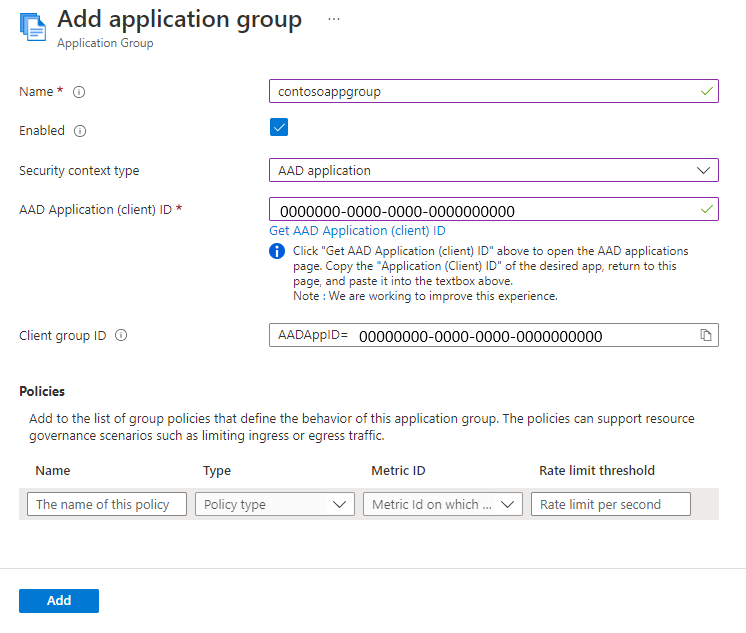The image size is (746, 633).
Task: Click the Metric ID column header
Action: coord(399,470)
